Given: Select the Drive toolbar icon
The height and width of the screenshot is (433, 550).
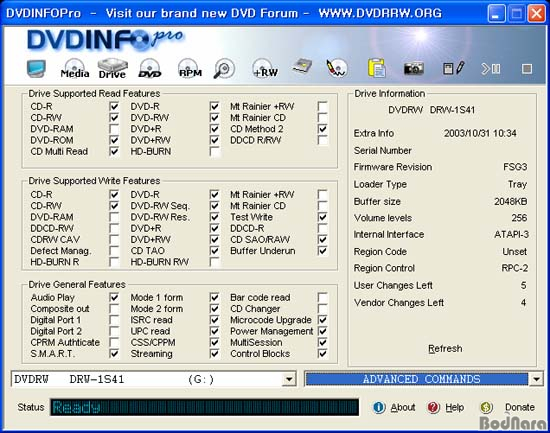Looking at the screenshot, I should click(x=113, y=68).
